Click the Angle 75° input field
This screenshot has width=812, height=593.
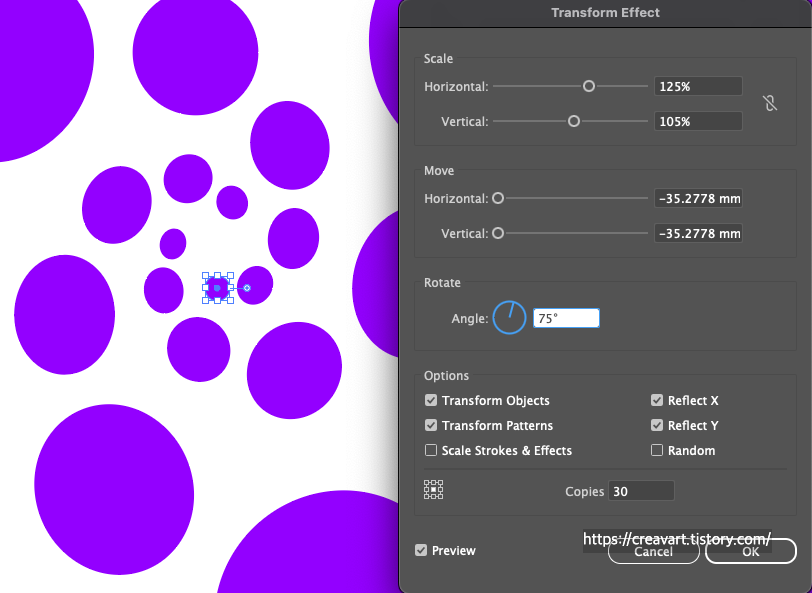[567, 318]
